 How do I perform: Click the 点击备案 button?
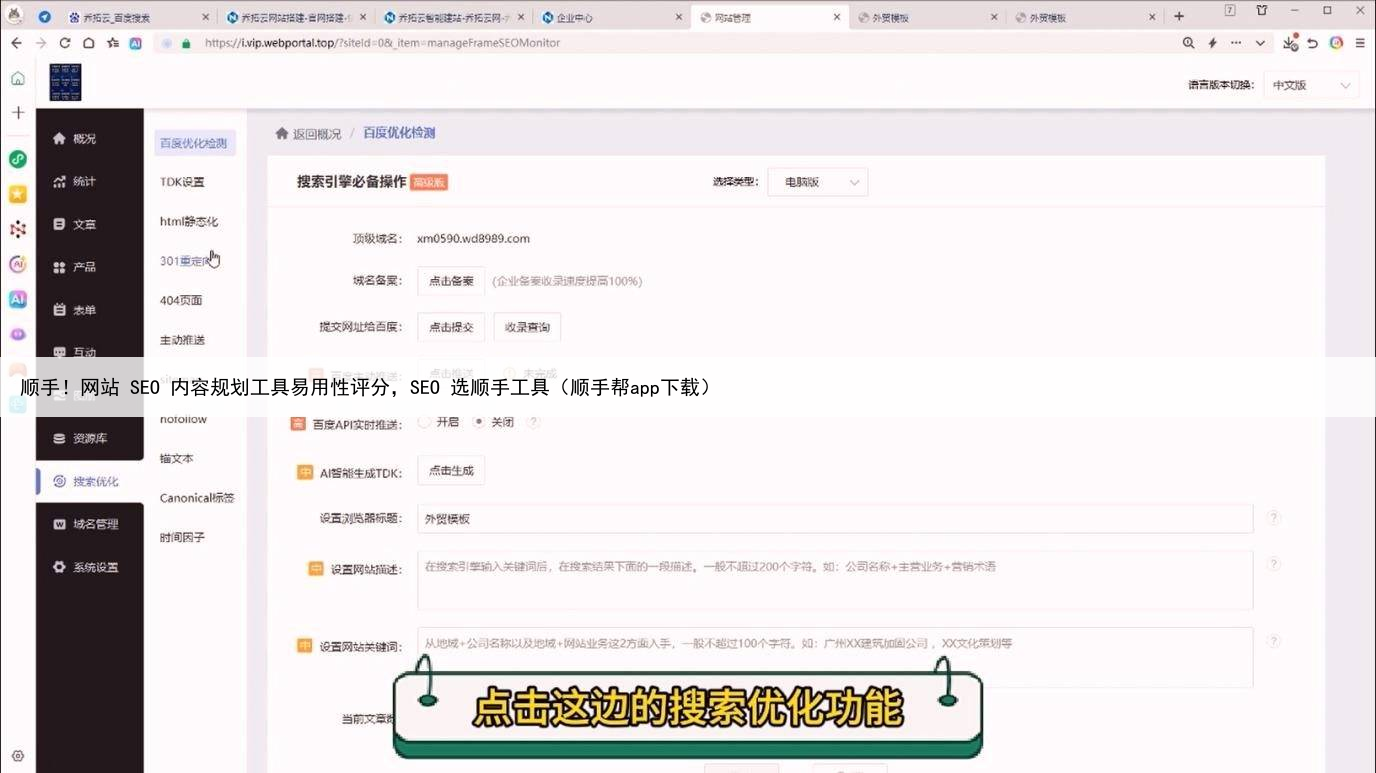click(451, 281)
